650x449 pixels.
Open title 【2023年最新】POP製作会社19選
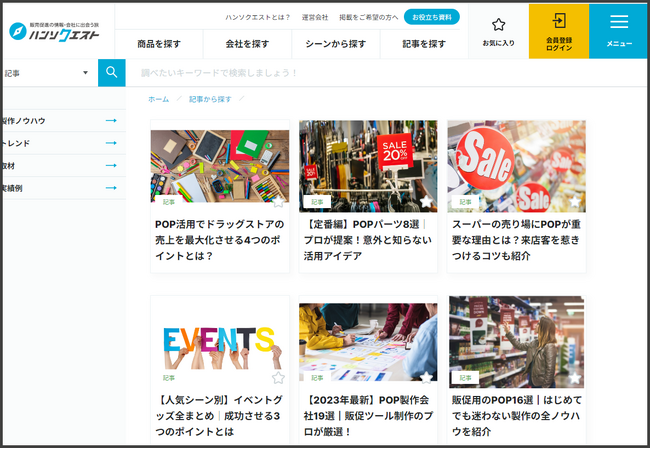tap(368, 416)
